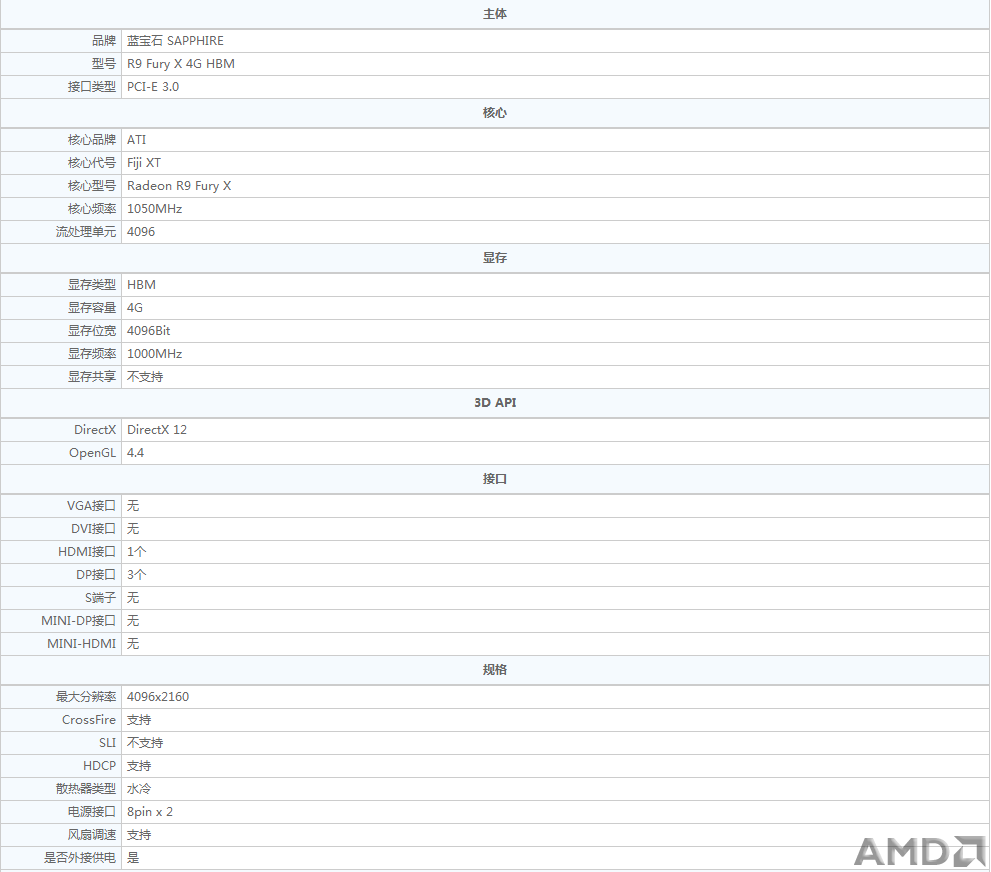Click the 流处理单元 row label
The height and width of the screenshot is (872, 991).
coord(86,232)
